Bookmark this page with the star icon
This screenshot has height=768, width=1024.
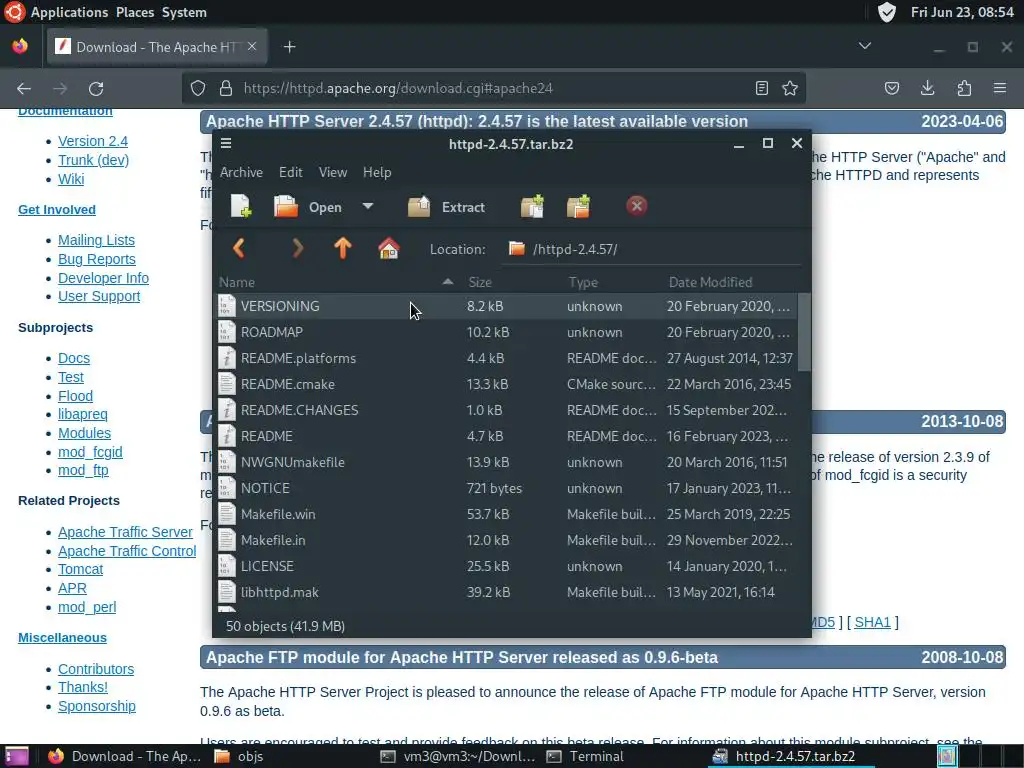point(790,88)
